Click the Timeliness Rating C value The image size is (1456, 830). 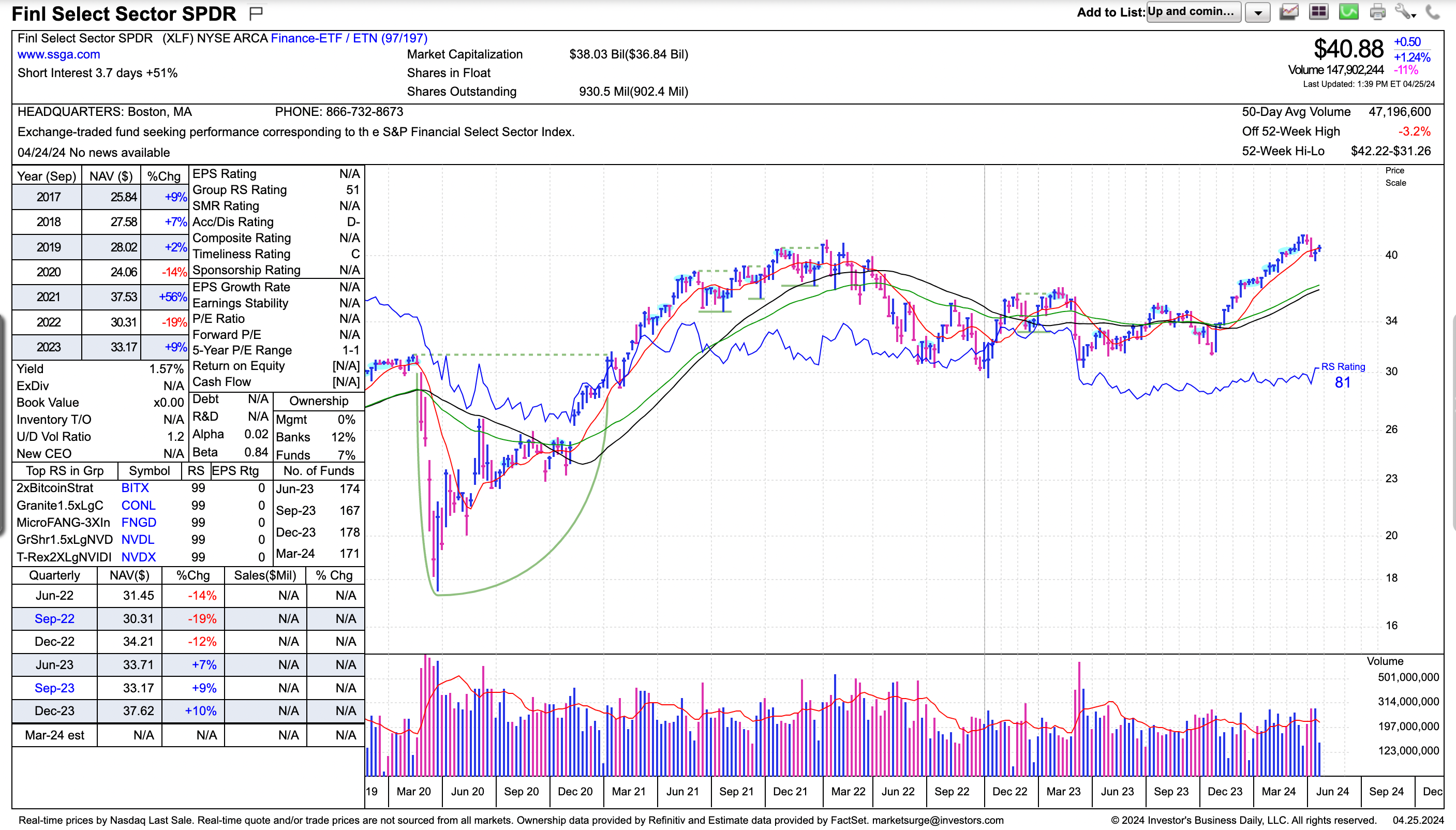(355, 254)
